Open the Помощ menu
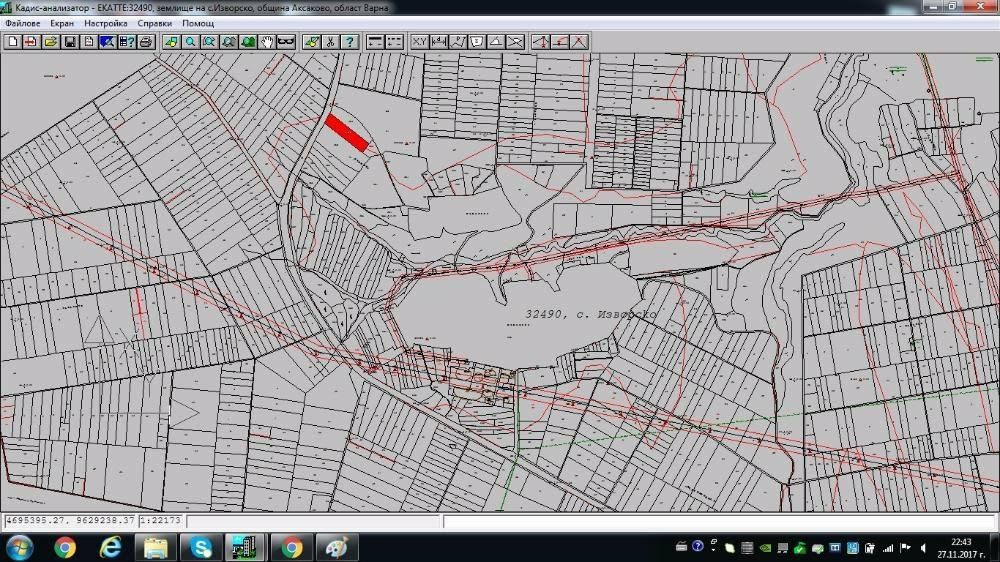 pos(198,22)
